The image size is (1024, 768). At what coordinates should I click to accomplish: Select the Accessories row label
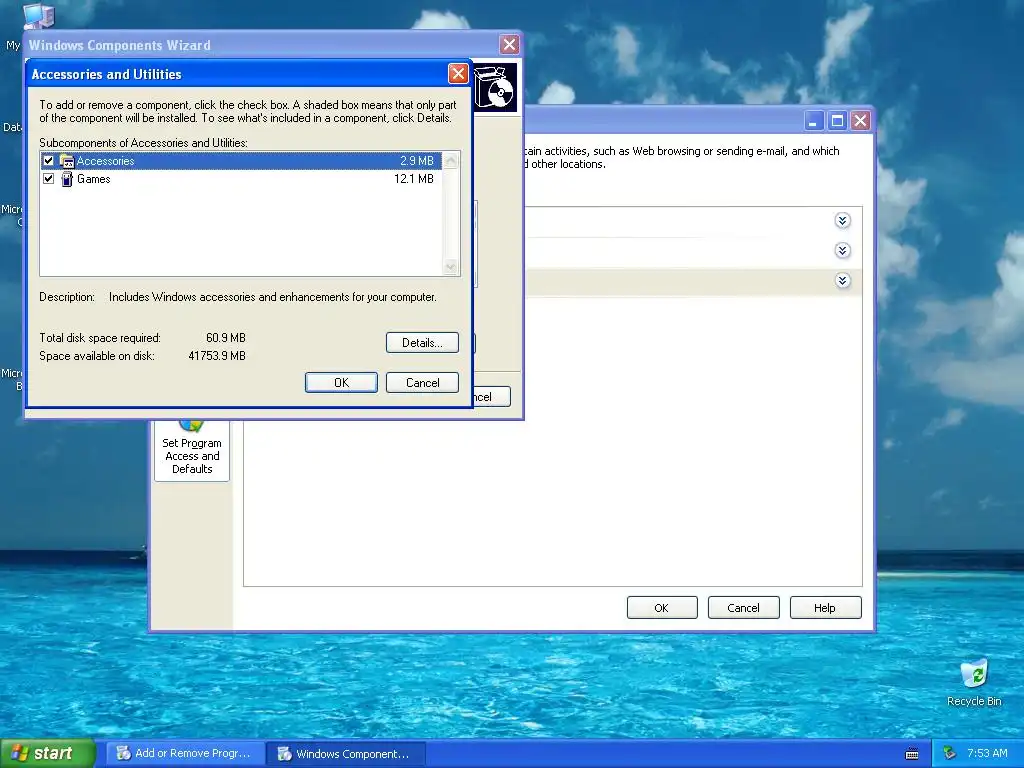pyautogui.click(x=105, y=161)
